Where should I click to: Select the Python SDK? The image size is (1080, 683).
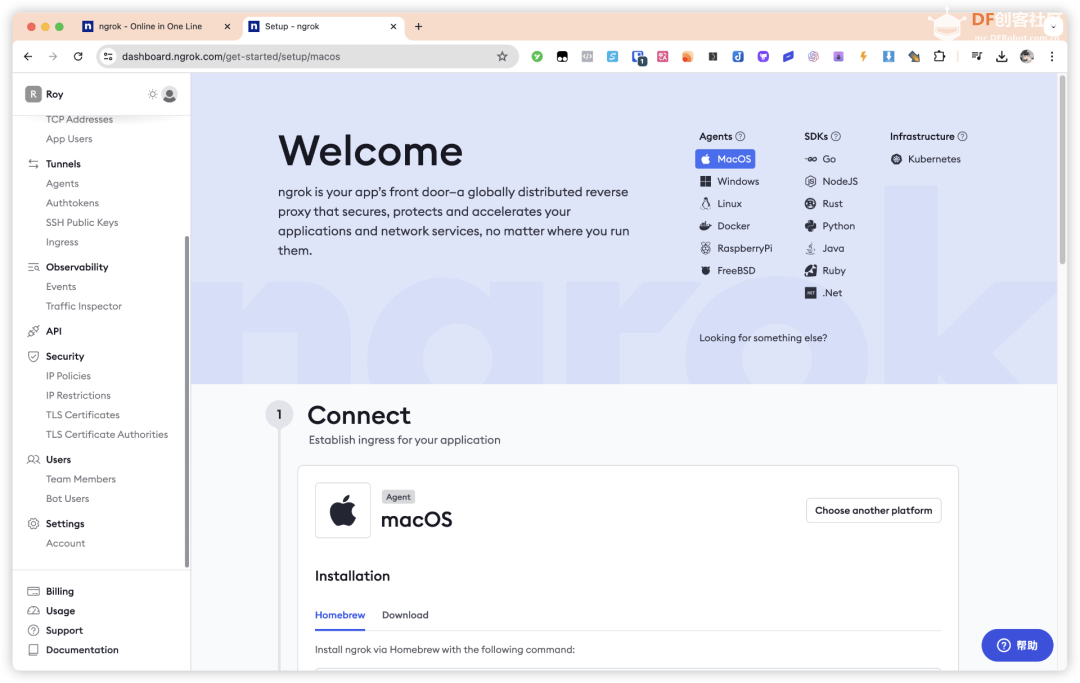[x=830, y=226]
